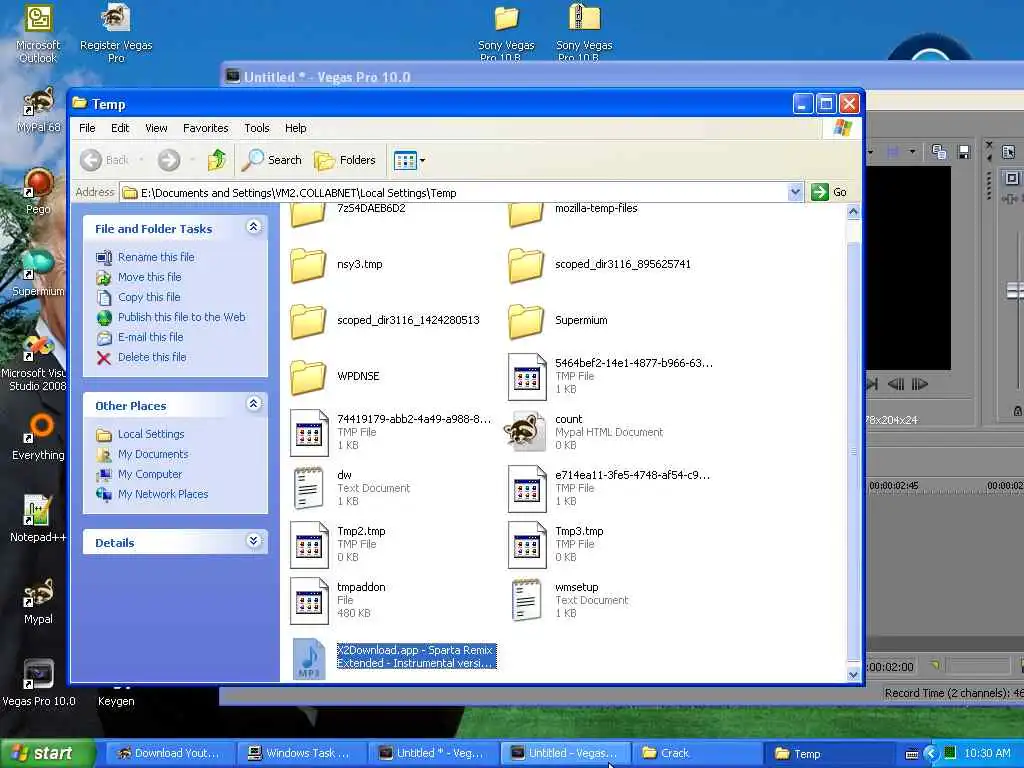The image size is (1024, 768).
Task: Open the Vegas Pro 10.0 desktop shortcut
Action: coord(38,683)
